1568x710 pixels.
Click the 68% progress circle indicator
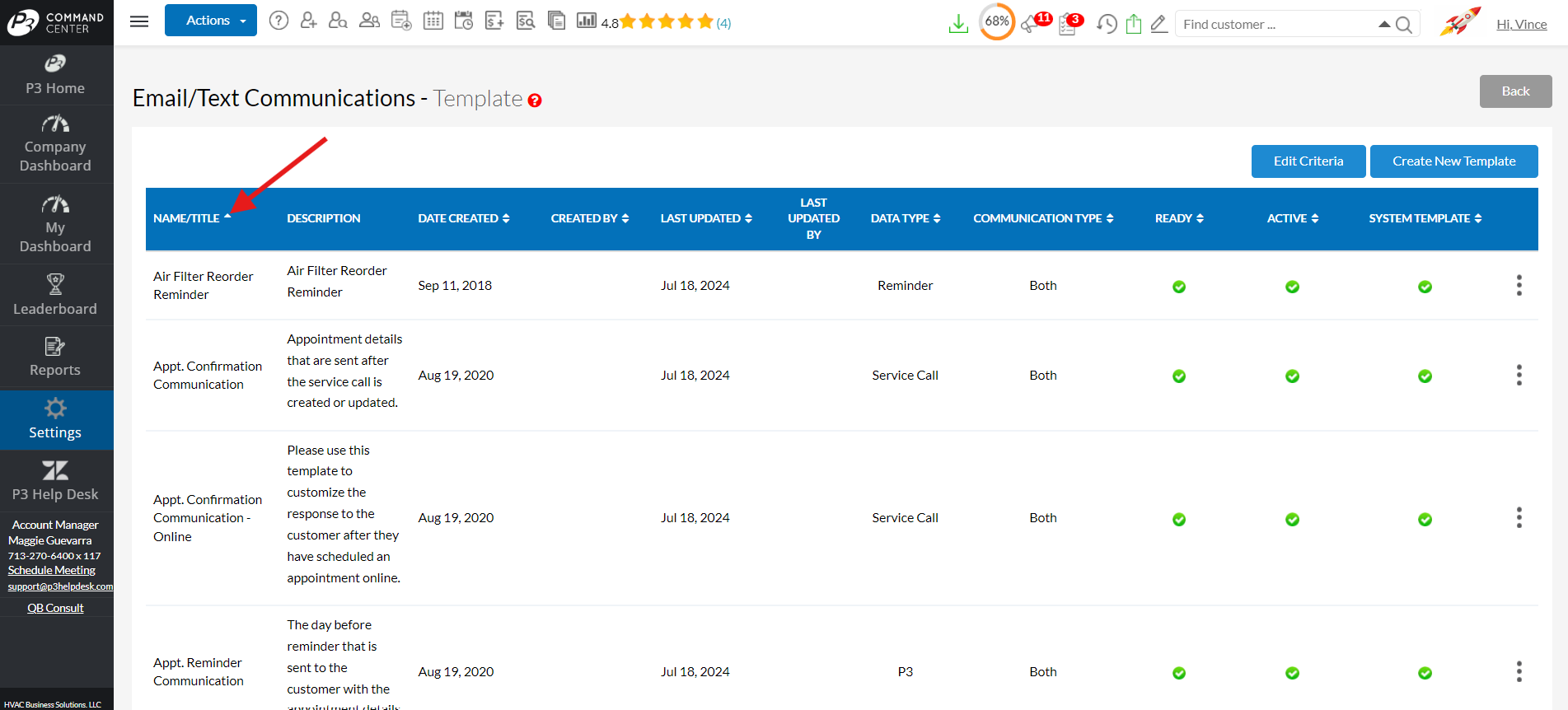(x=996, y=22)
